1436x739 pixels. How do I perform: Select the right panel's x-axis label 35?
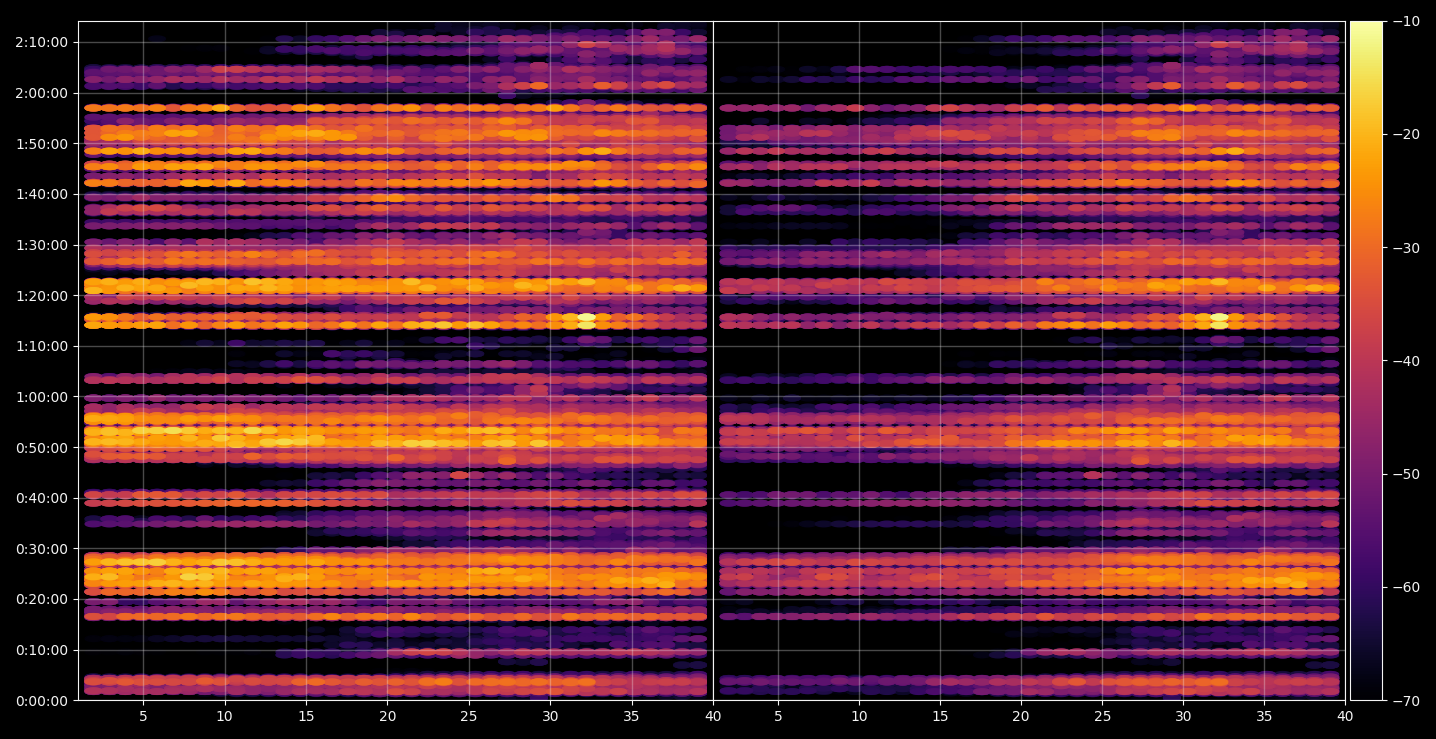(x=1264, y=716)
